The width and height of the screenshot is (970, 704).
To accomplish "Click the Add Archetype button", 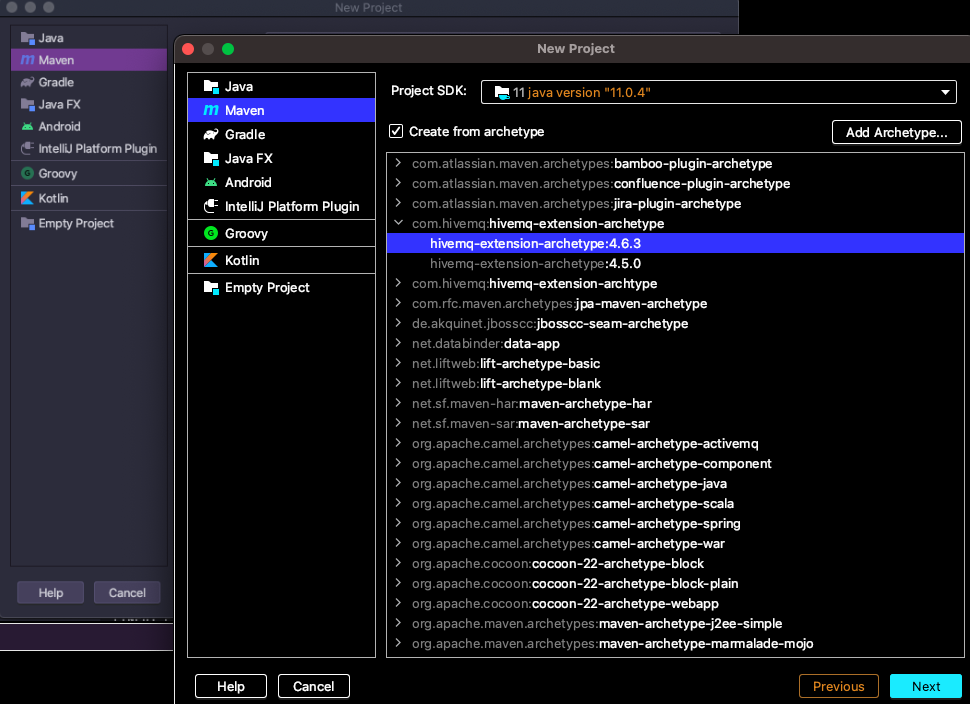I will 896,132.
